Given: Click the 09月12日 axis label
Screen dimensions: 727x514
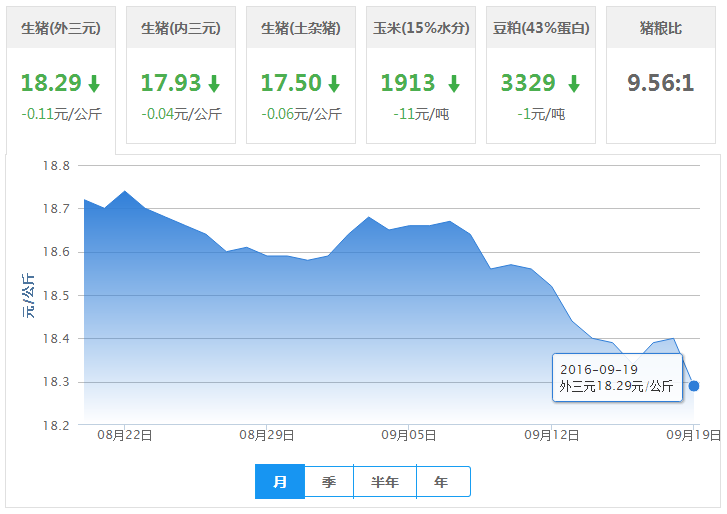Looking at the screenshot, I should pyautogui.click(x=551, y=435).
